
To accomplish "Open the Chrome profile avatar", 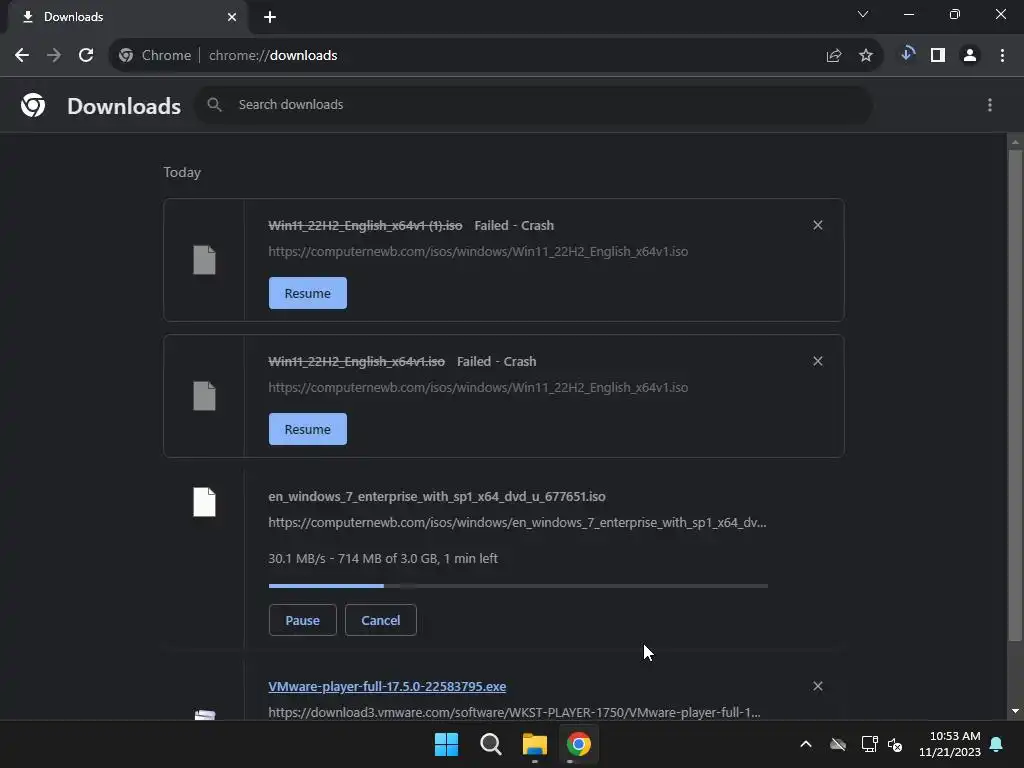I will click(970, 56).
